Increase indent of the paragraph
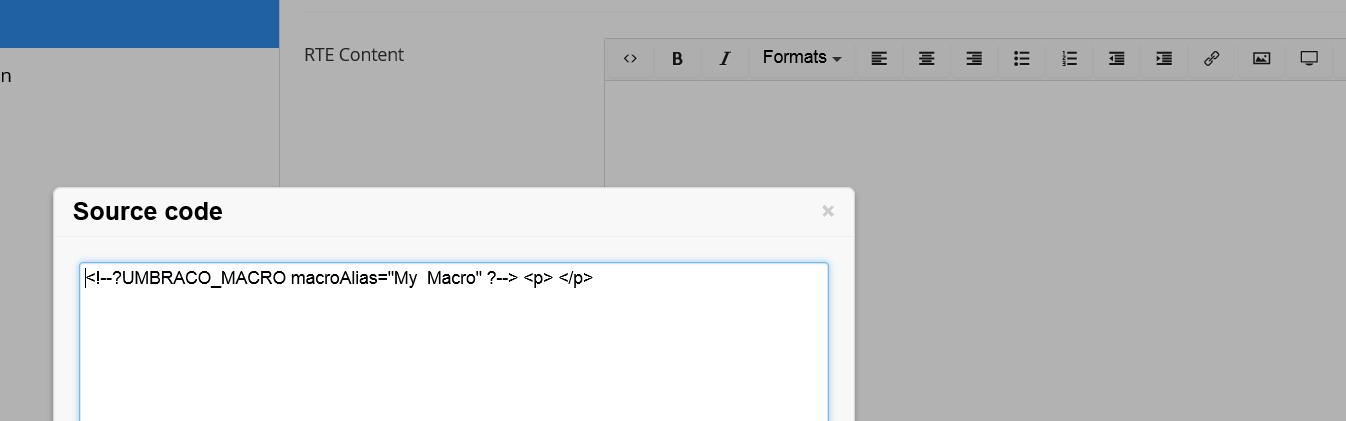This screenshot has height=421, width=1346. [x=1164, y=58]
